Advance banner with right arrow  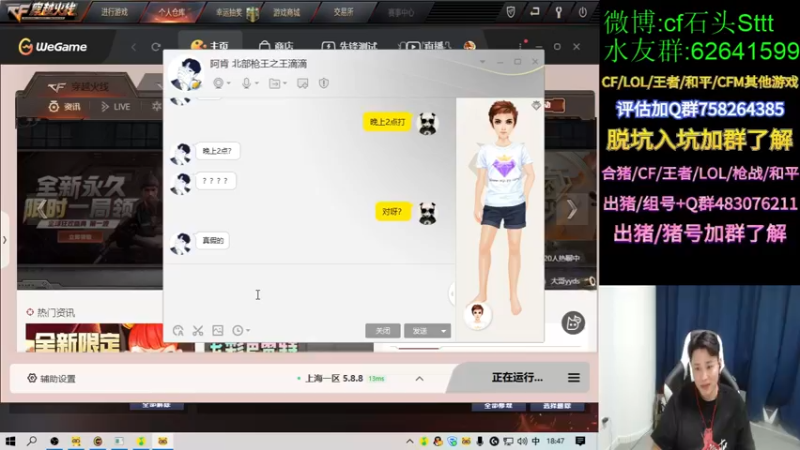click(571, 209)
